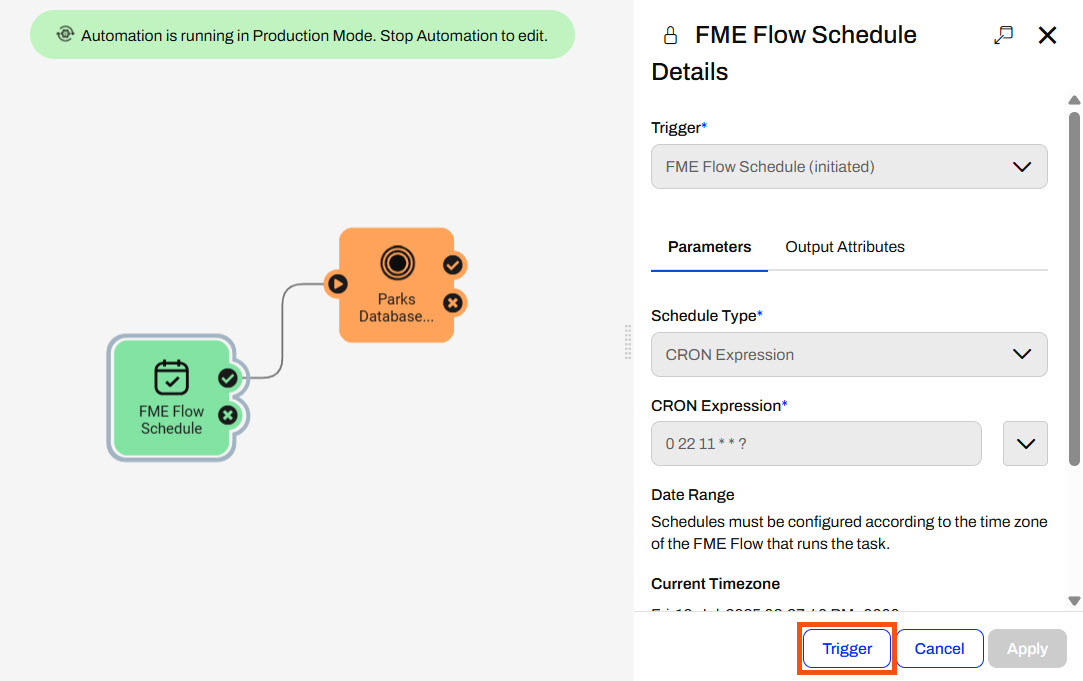Click the CRON Expression text field
This screenshot has height=681, width=1083.
pos(815,444)
